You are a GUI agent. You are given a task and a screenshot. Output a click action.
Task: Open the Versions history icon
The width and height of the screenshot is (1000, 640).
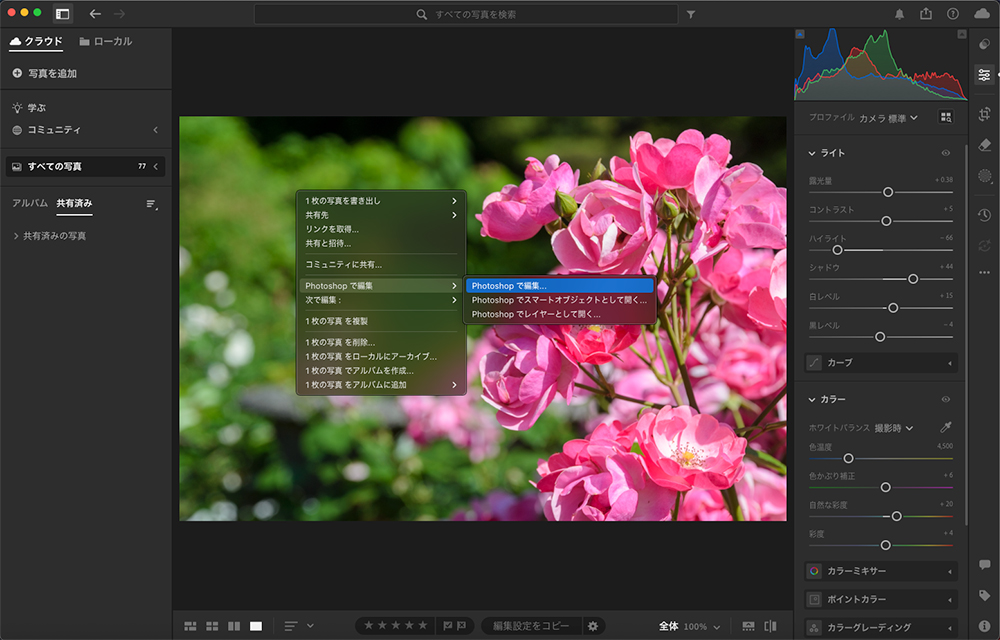(984, 215)
